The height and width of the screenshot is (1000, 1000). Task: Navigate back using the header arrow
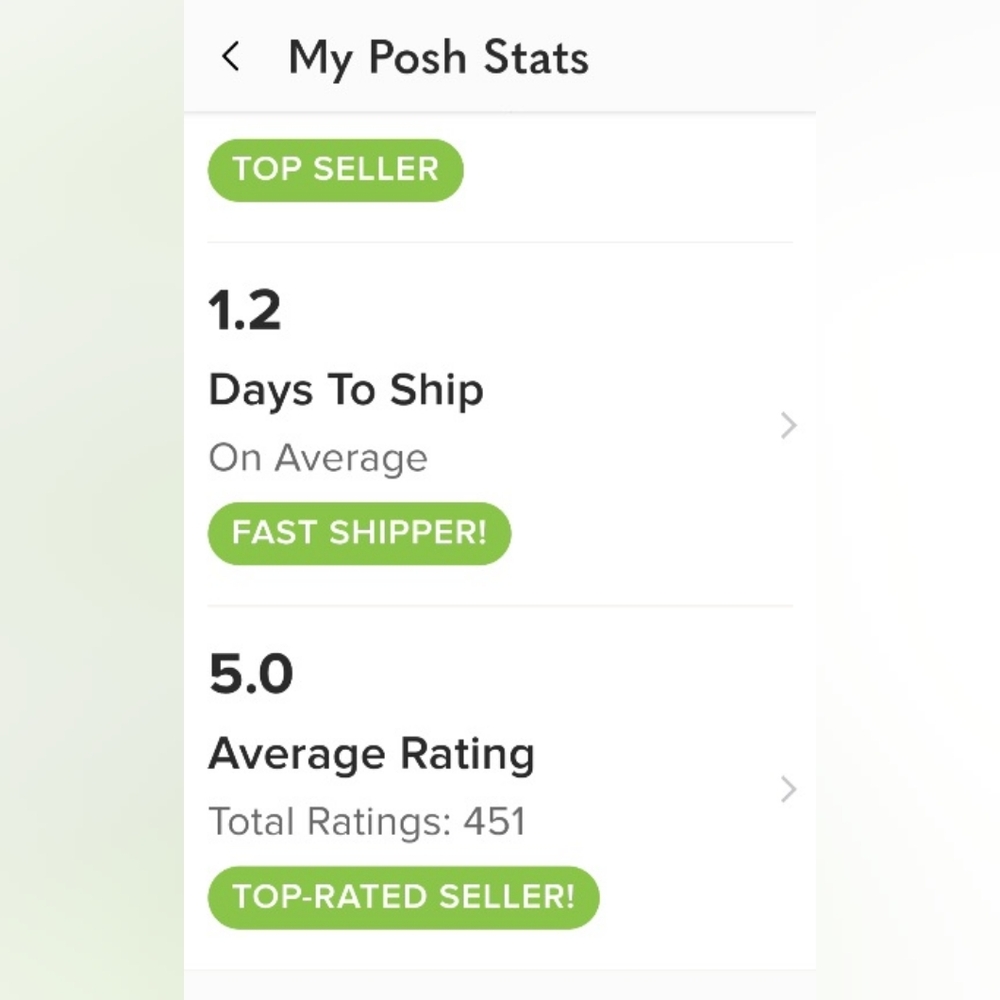(231, 57)
